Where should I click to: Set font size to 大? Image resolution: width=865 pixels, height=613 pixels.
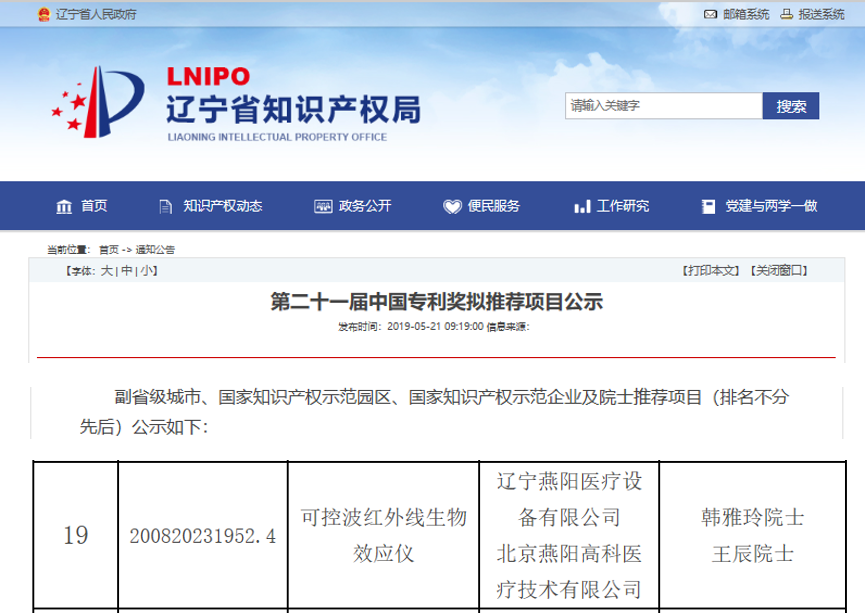(x=107, y=270)
